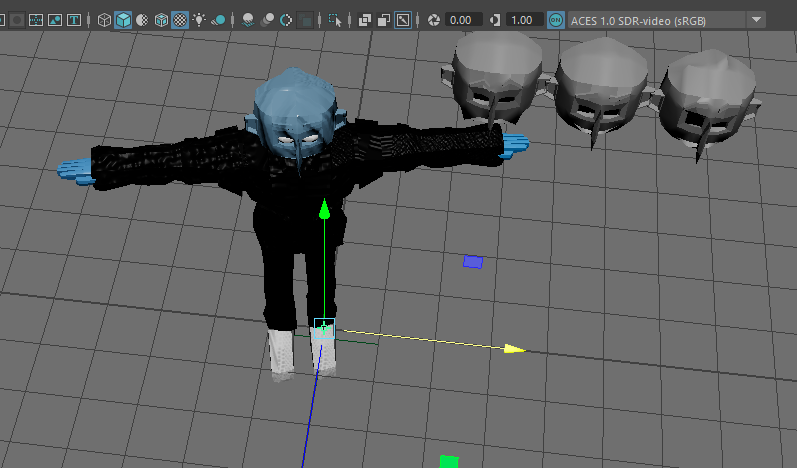Select Smooth Shade All display mode
Screen dimensions: 797x468
click(123, 20)
